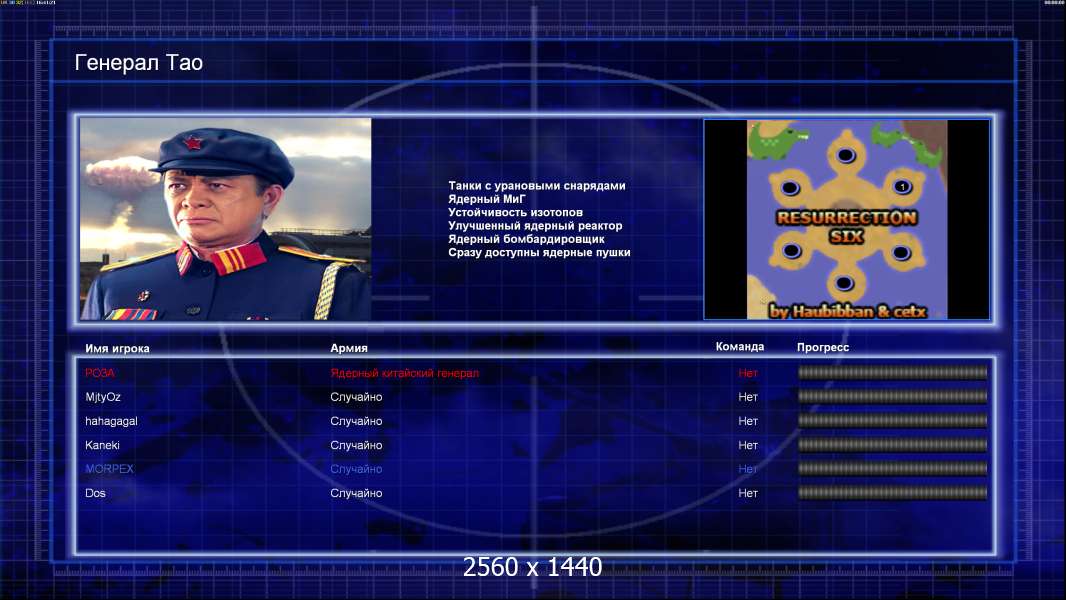1066x600 pixels.
Task: Click team value 'Нет' in Kaneki row
Action: 748,445
